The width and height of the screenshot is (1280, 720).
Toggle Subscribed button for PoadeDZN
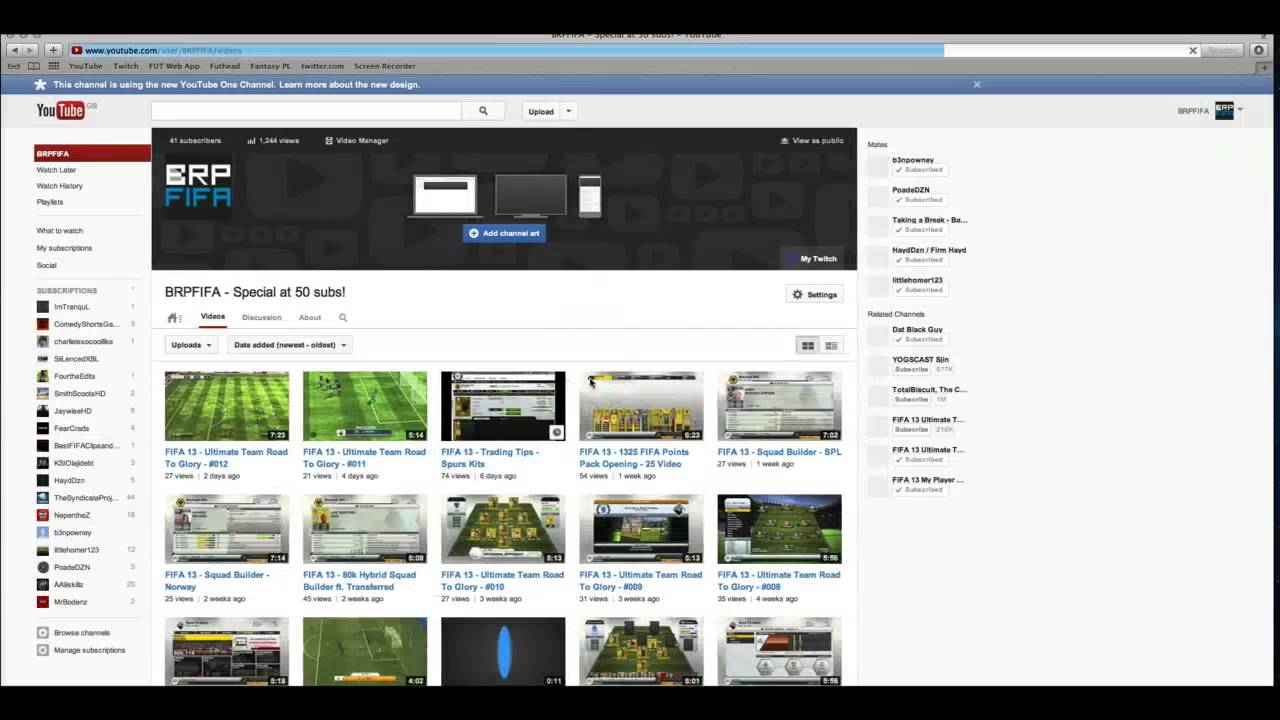click(919, 200)
